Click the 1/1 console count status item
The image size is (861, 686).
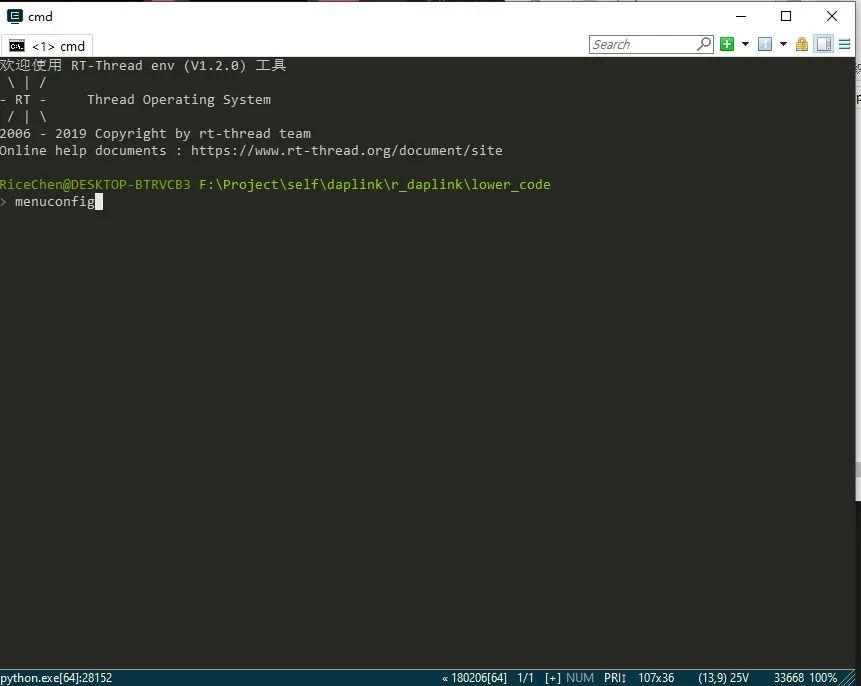525,678
